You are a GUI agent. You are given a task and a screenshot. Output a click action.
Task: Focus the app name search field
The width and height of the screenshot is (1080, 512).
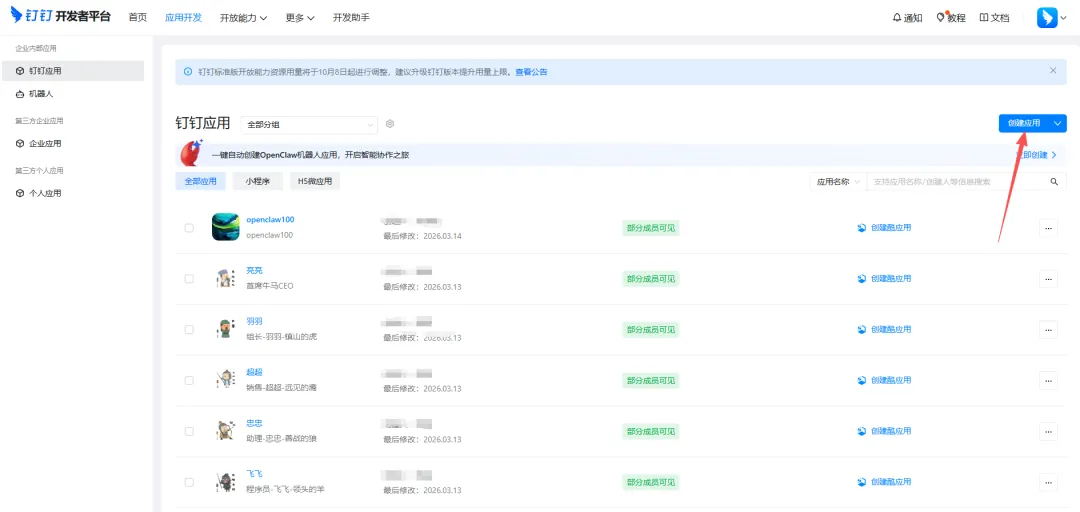pos(957,182)
